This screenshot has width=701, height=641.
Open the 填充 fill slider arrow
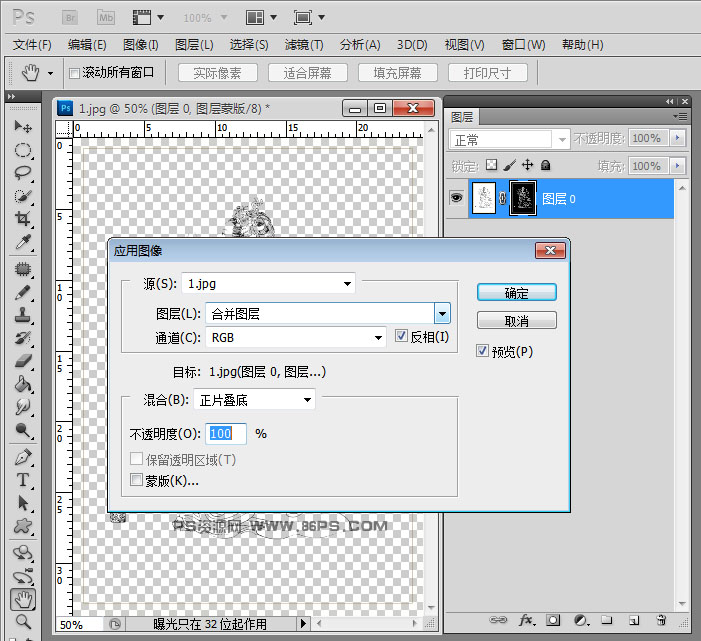click(x=677, y=166)
